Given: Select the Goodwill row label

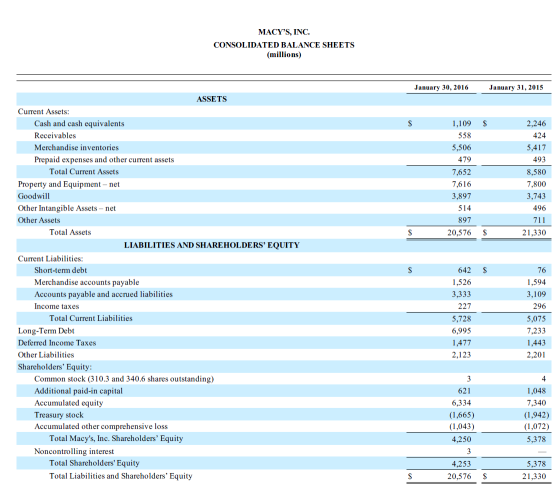Looking at the screenshot, I should (34, 196).
